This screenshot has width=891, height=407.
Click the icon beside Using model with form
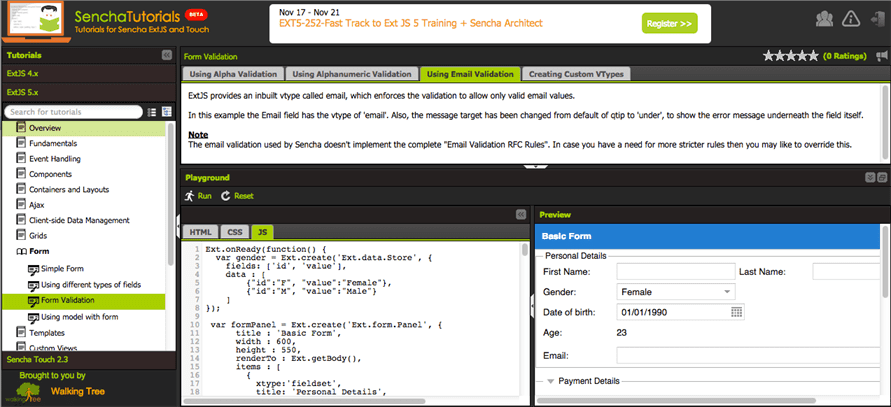click(x=33, y=317)
